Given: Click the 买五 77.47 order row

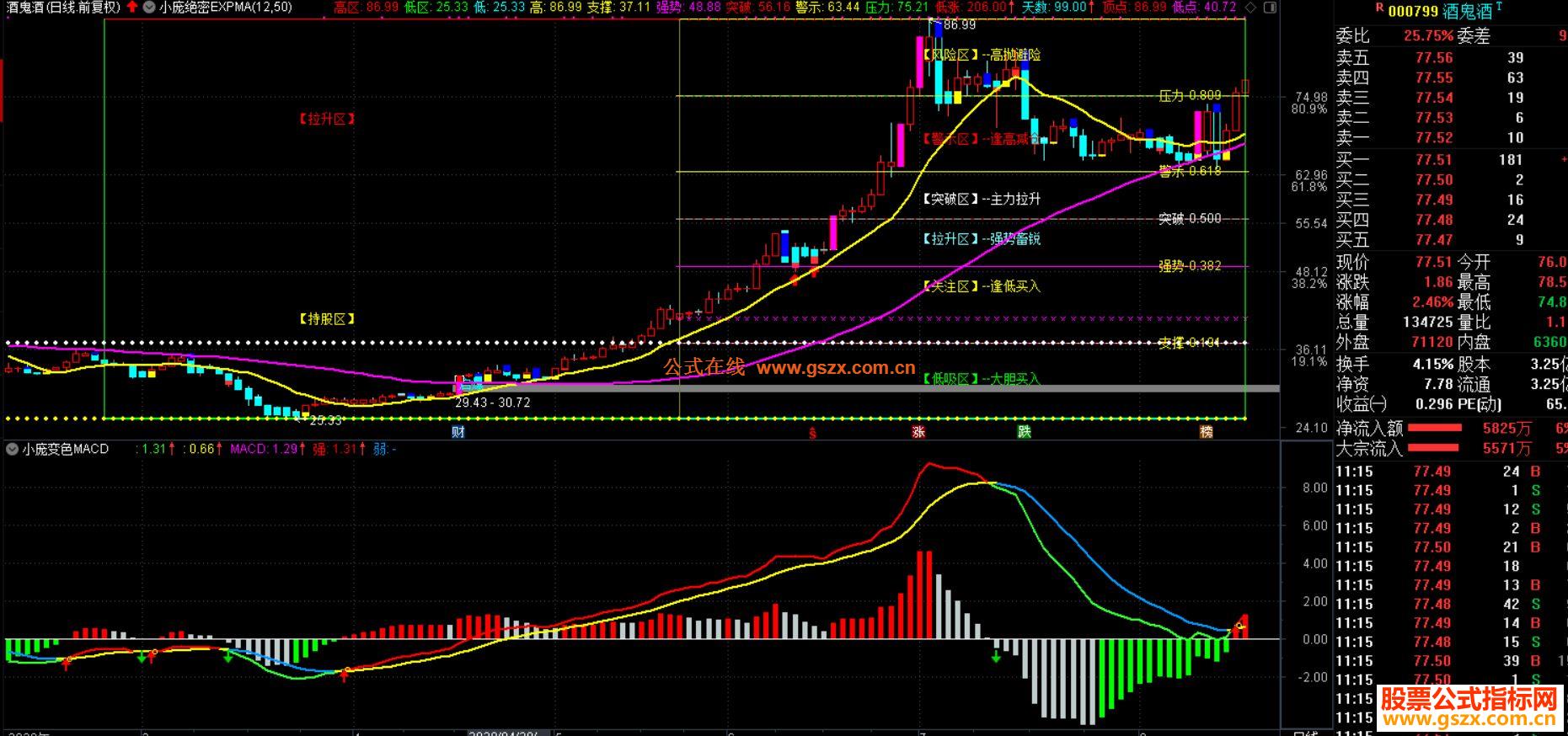Looking at the screenshot, I should click(x=1451, y=240).
